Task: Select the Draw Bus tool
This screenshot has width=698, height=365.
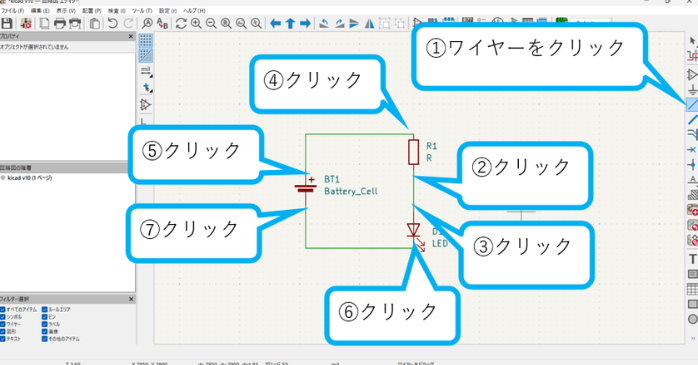Action: click(693, 119)
